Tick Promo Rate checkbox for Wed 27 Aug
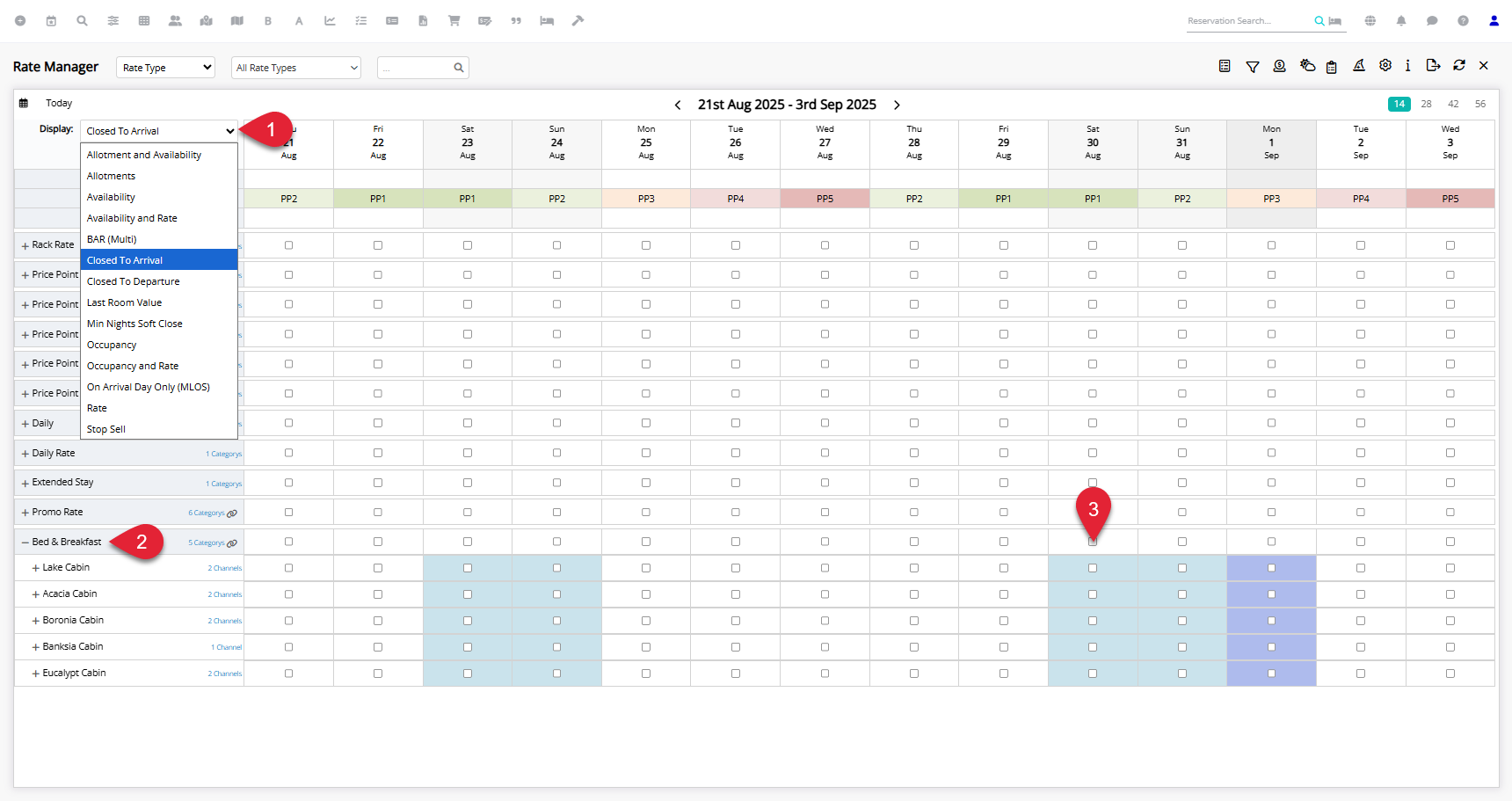Image resolution: width=1512 pixels, height=801 pixels. coord(825,512)
